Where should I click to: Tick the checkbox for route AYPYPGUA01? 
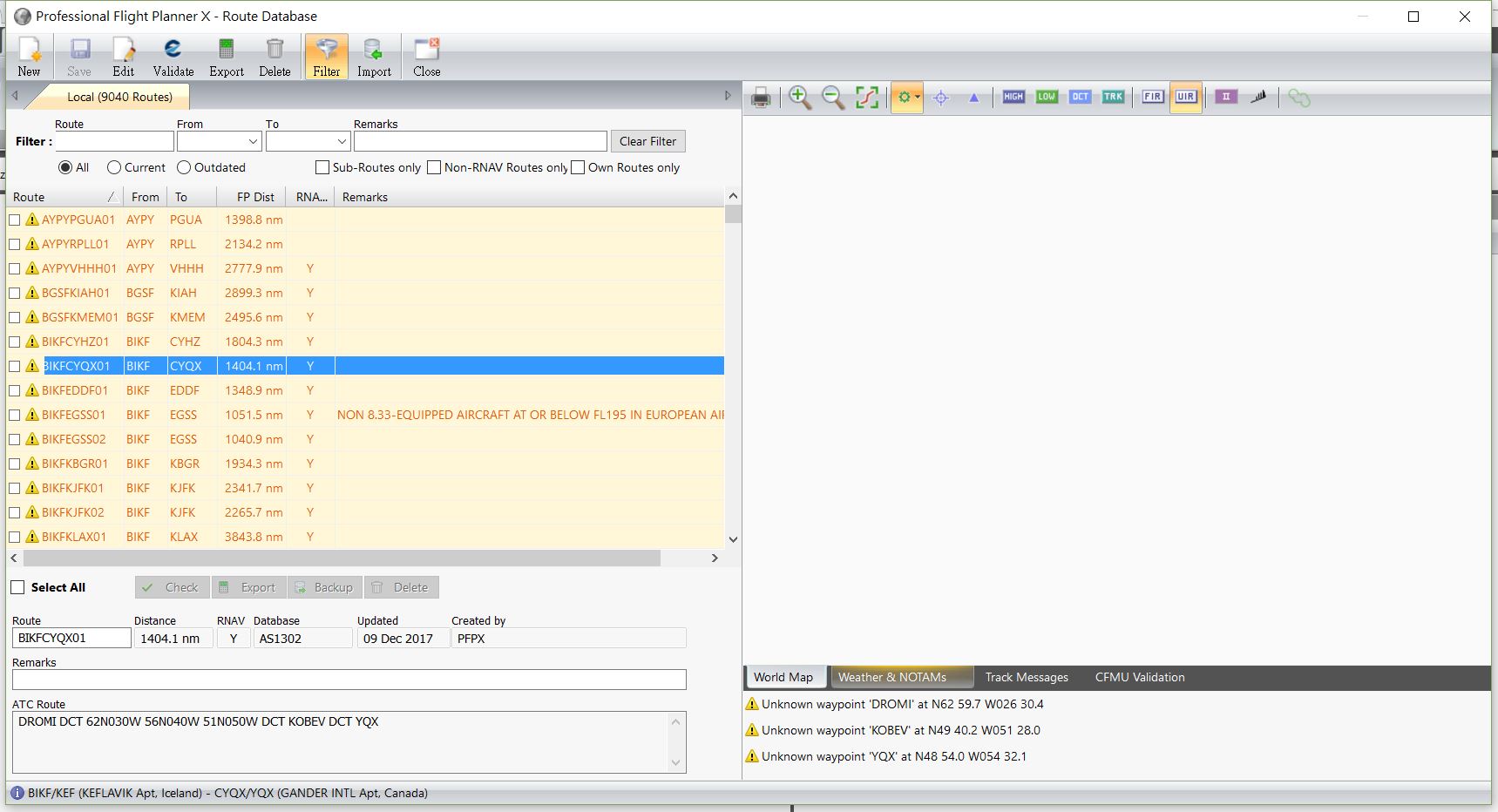pyautogui.click(x=15, y=220)
